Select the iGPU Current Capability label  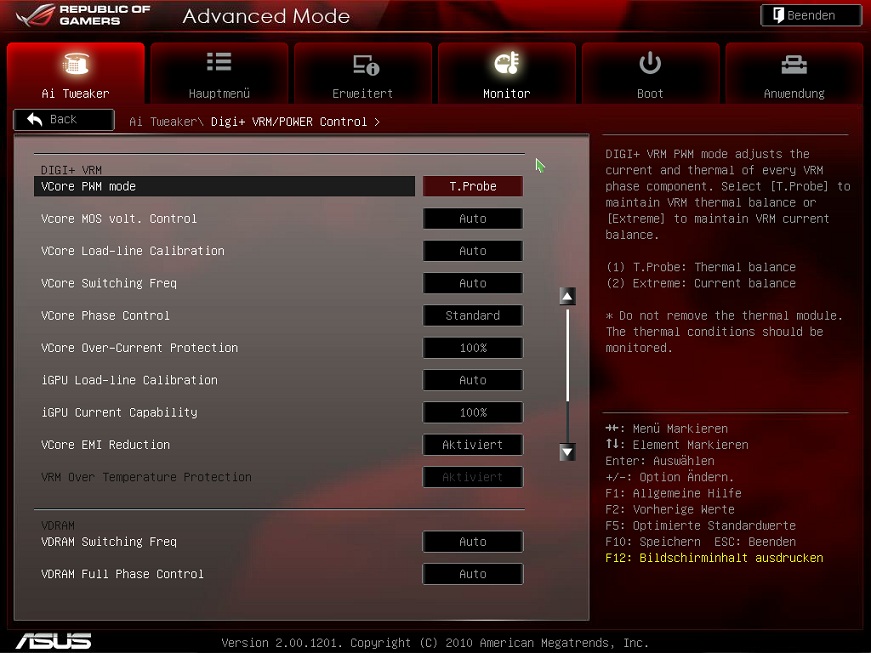click(119, 413)
